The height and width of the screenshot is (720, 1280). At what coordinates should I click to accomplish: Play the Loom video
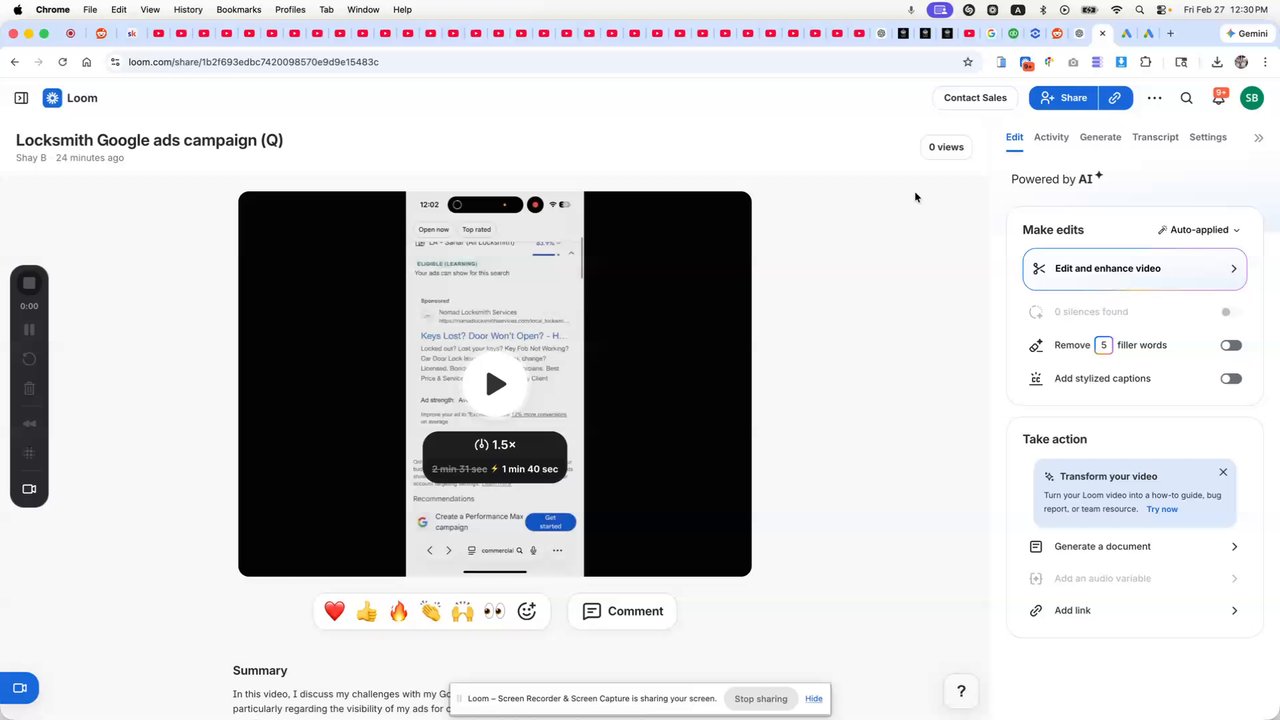point(495,384)
